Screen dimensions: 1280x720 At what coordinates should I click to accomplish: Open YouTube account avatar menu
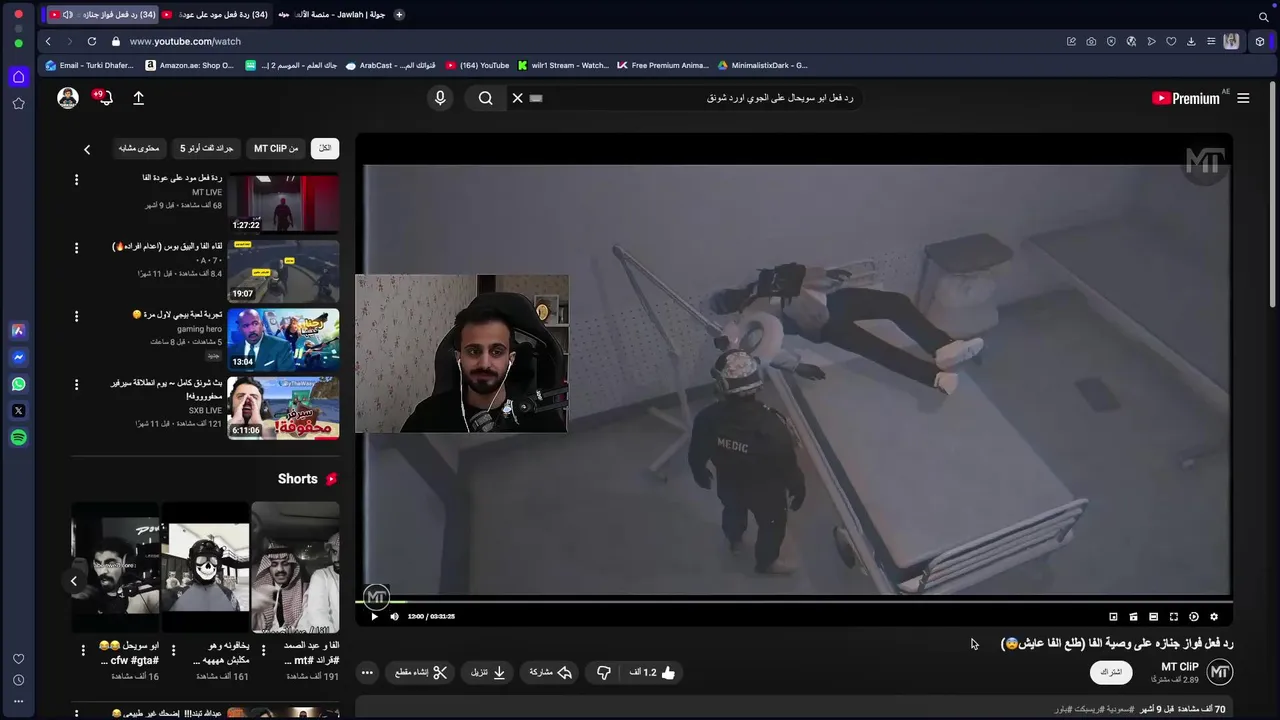tap(68, 98)
